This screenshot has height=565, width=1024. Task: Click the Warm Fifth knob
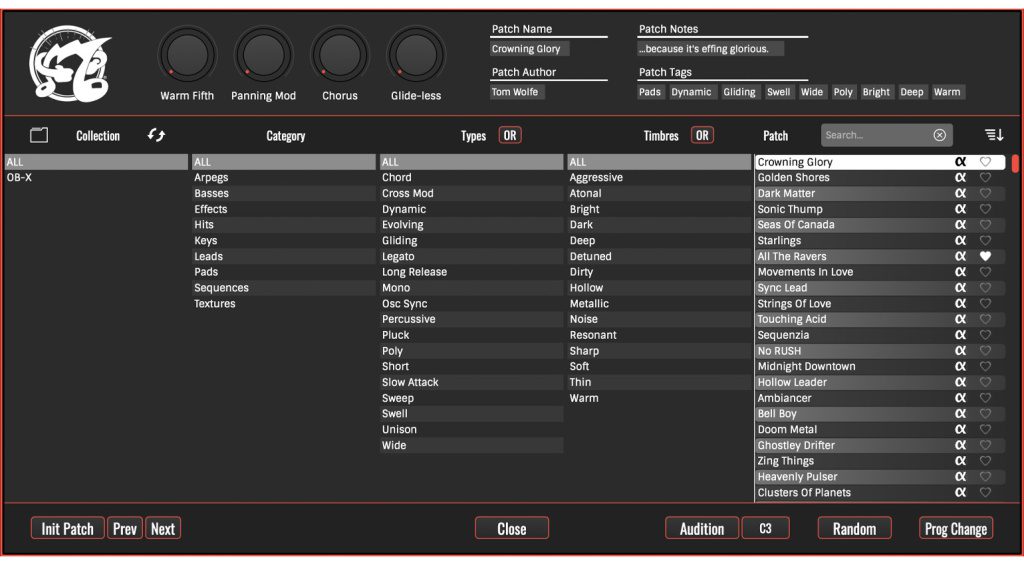[188, 55]
